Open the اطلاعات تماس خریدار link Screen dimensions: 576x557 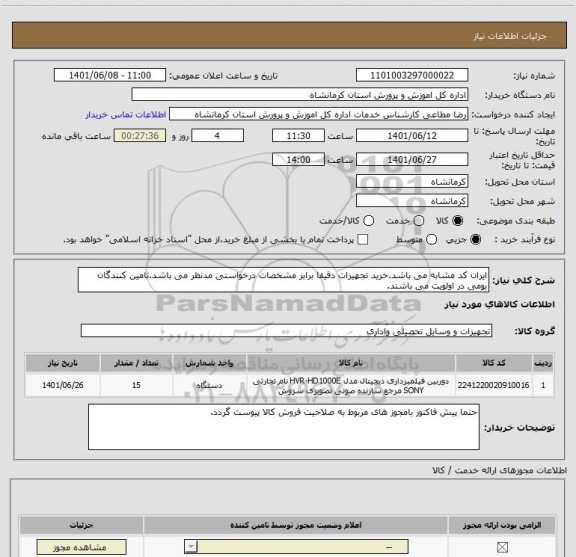[126, 115]
